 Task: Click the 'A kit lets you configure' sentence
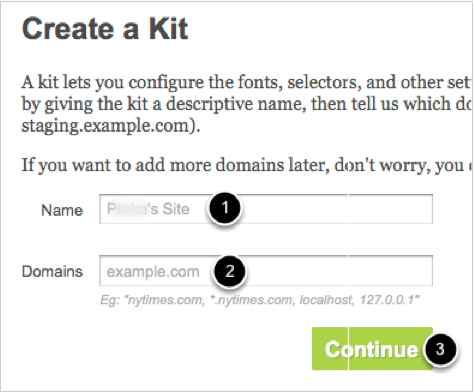point(247,82)
